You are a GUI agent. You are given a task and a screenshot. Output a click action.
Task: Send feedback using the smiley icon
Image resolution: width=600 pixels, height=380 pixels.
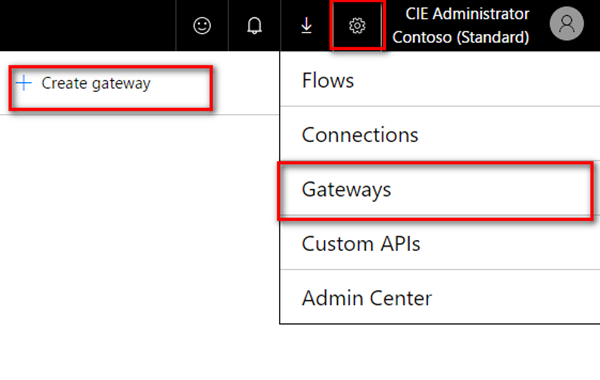click(202, 26)
